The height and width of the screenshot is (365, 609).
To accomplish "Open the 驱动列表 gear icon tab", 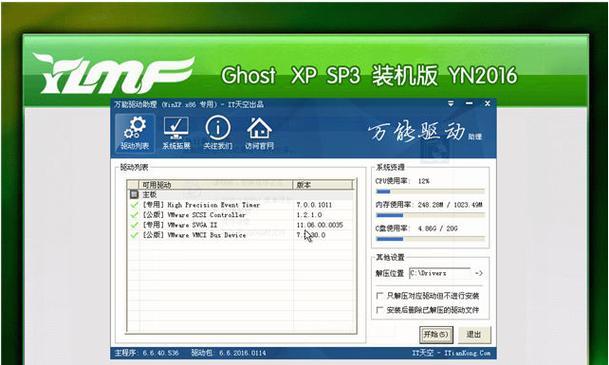I will [x=134, y=133].
